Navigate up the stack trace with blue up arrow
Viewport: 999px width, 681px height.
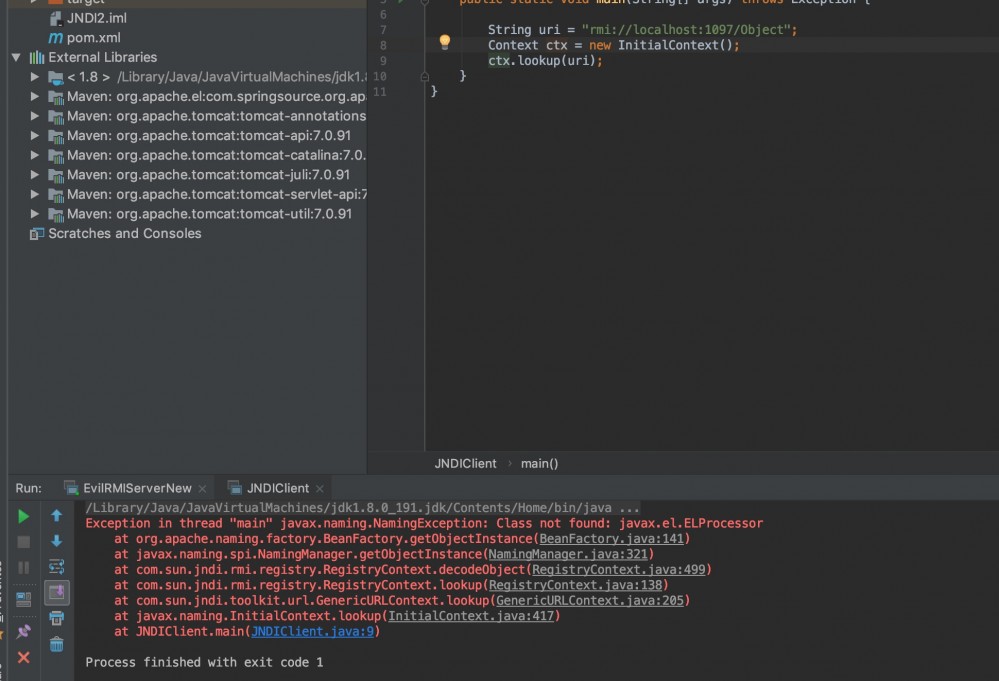pyautogui.click(x=57, y=515)
